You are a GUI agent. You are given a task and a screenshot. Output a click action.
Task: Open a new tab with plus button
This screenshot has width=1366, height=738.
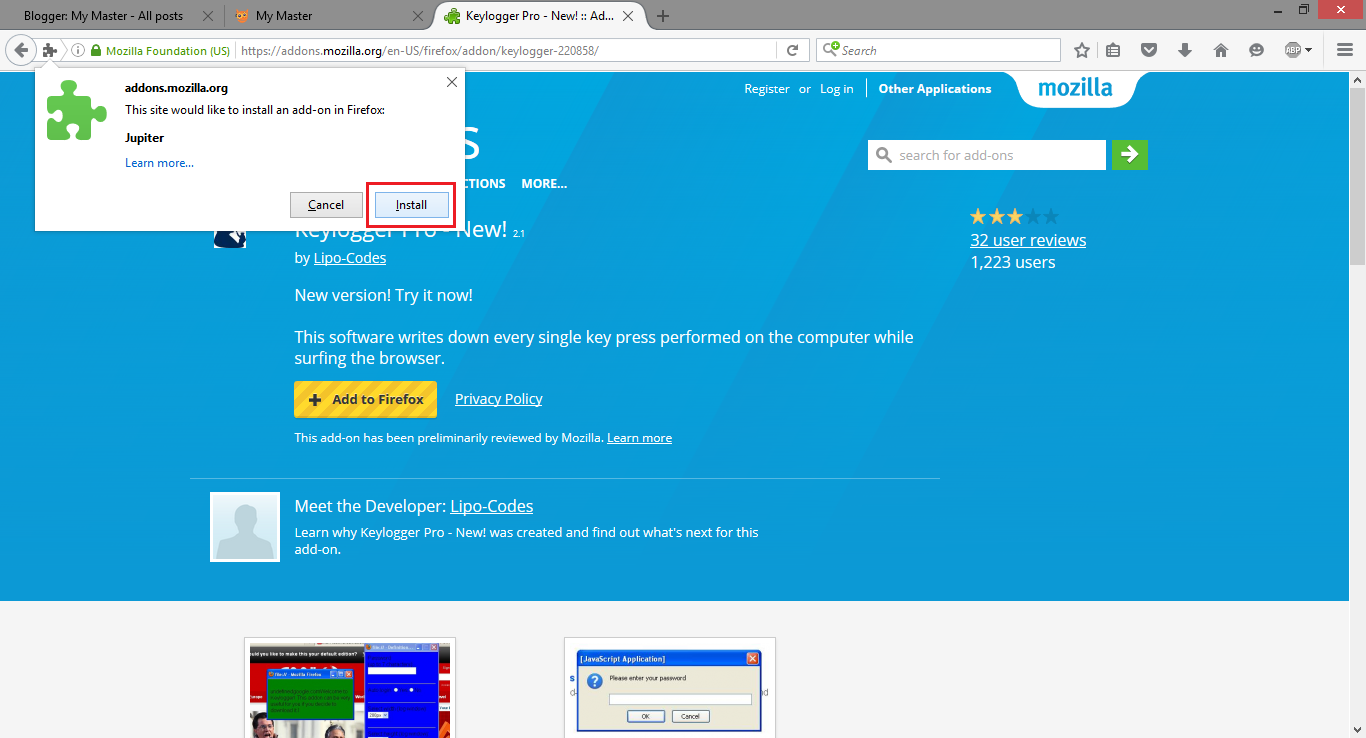tap(663, 16)
